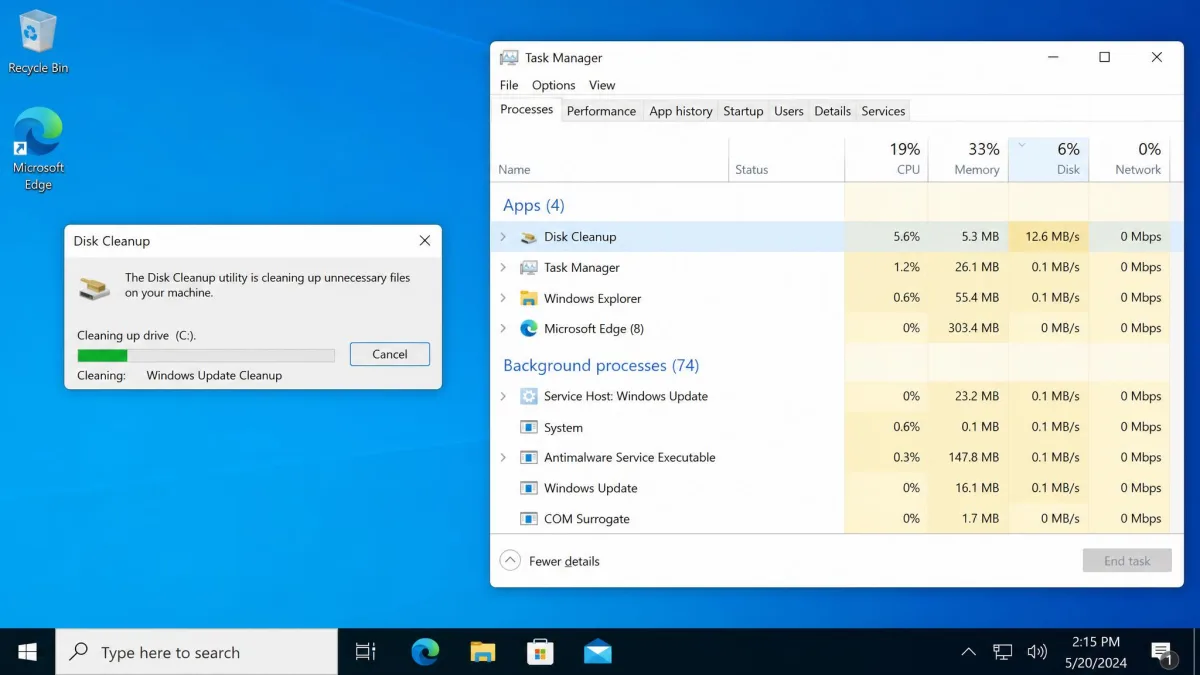Open Task View on the taskbar
The height and width of the screenshot is (675, 1200).
(x=366, y=652)
